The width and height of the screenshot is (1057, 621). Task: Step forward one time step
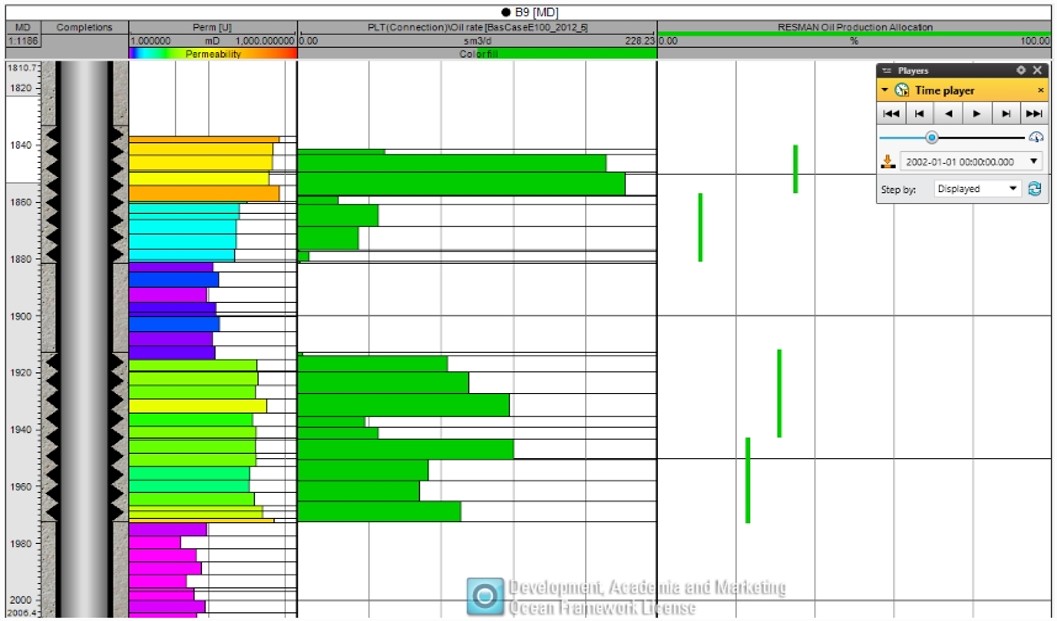(x=1006, y=114)
